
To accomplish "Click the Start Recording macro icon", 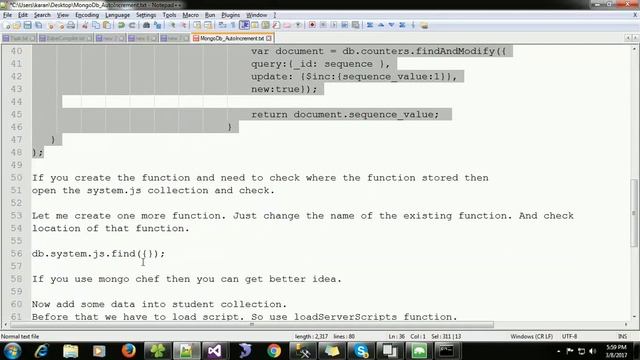I will coord(312,25).
